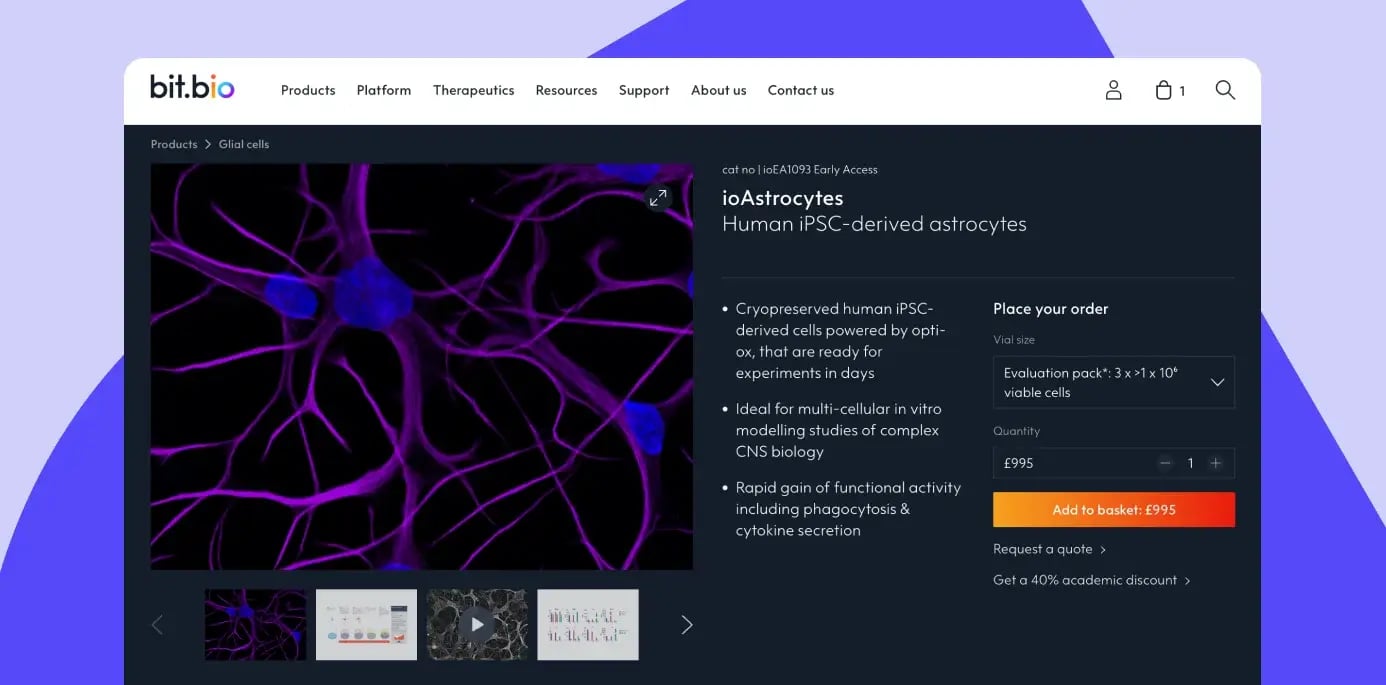Select the bar chart data thumbnail
The image size is (1386, 685).
click(588, 625)
